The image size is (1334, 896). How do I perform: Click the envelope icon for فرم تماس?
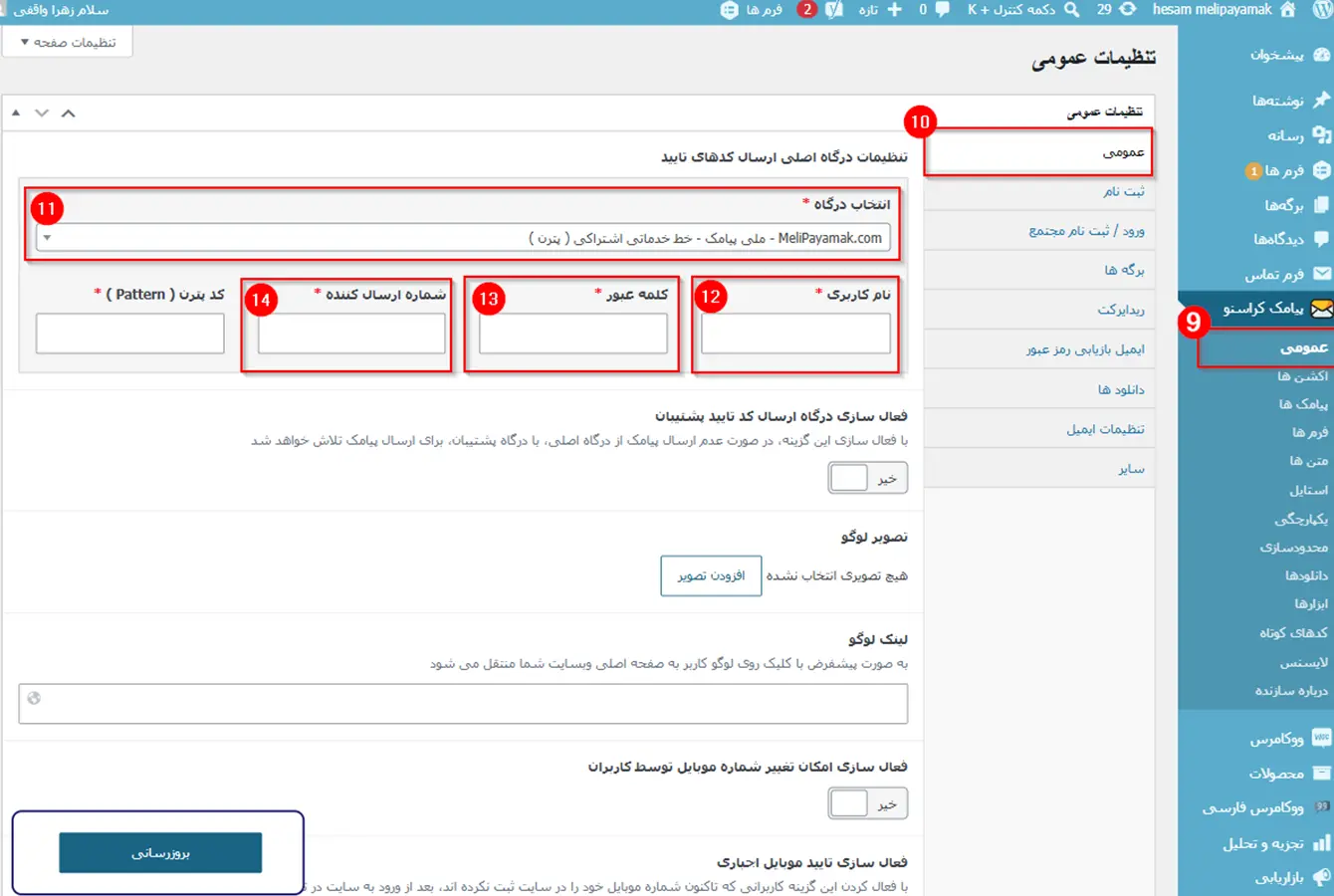(1321, 274)
